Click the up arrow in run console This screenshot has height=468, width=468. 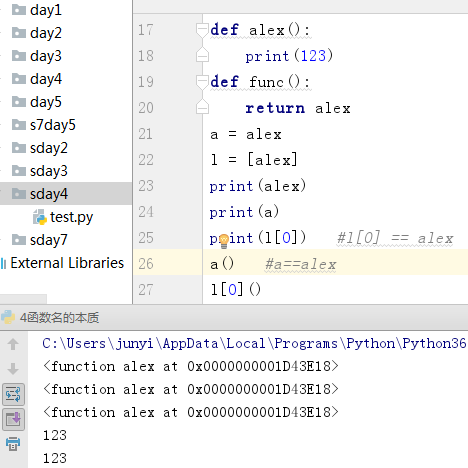tap(13, 344)
